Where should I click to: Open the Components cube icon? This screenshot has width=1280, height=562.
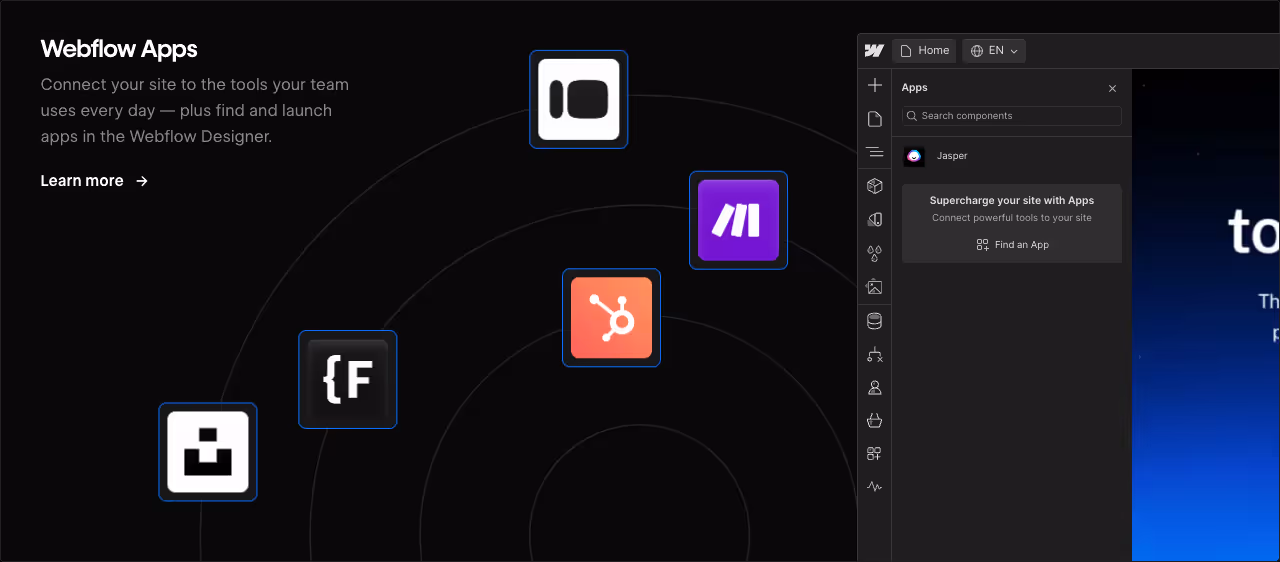[875, 186]
